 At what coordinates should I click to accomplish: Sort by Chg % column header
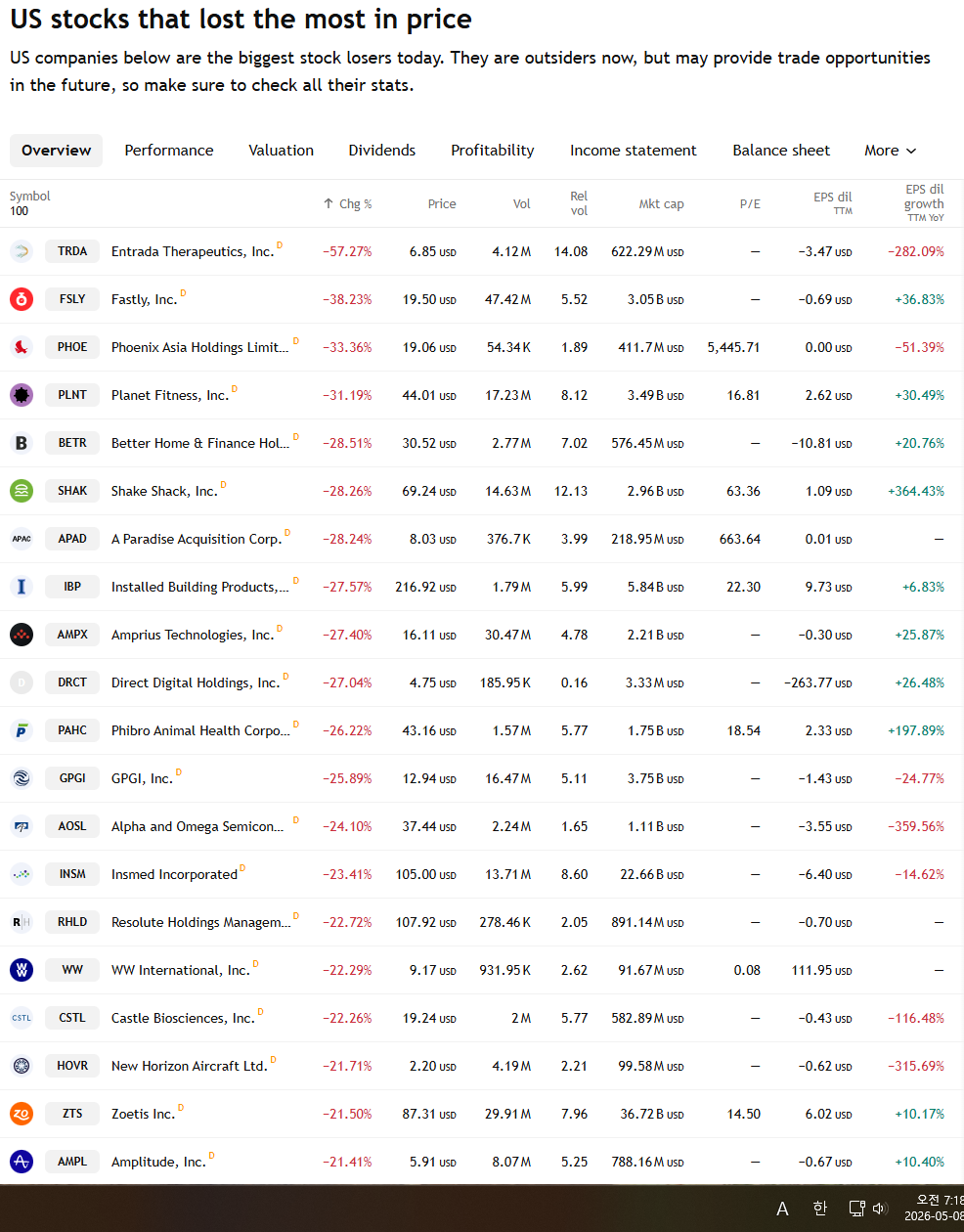tap(348, 204)
